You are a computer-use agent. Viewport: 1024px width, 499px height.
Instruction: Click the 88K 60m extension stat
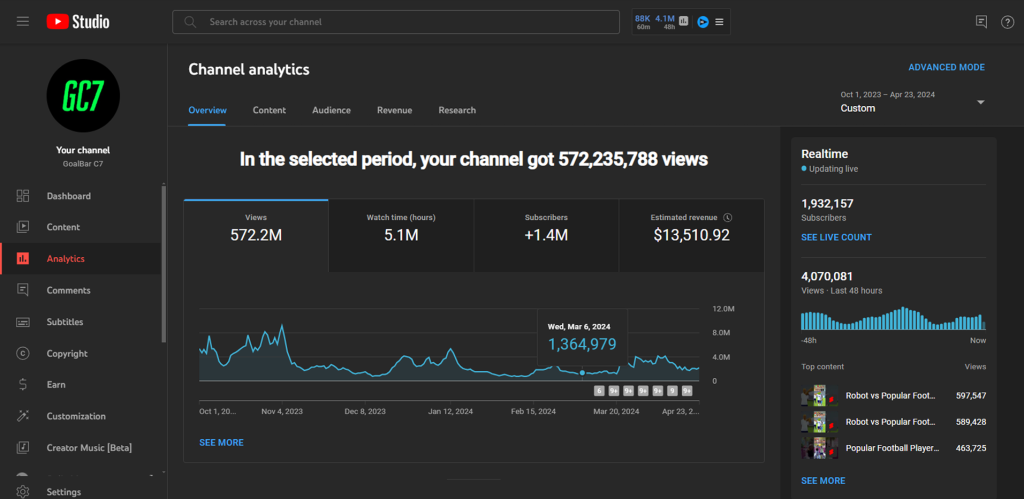click(643, 22)
